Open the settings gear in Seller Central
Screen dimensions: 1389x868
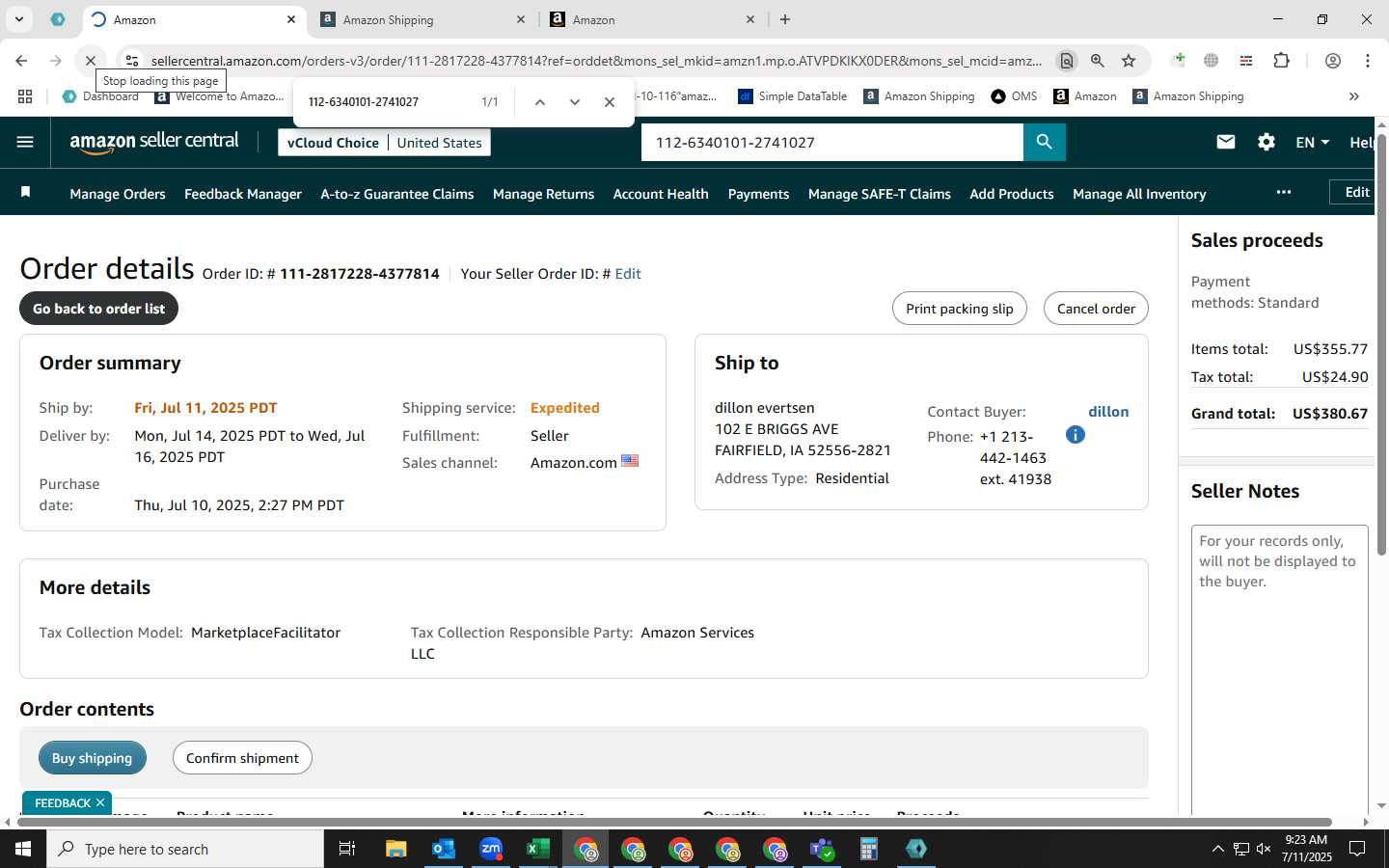point(1266,142)
